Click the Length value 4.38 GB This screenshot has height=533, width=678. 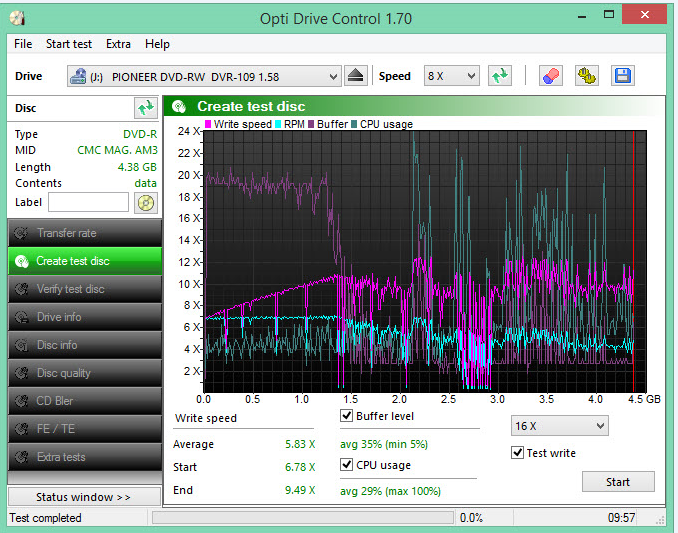(137, 167)
